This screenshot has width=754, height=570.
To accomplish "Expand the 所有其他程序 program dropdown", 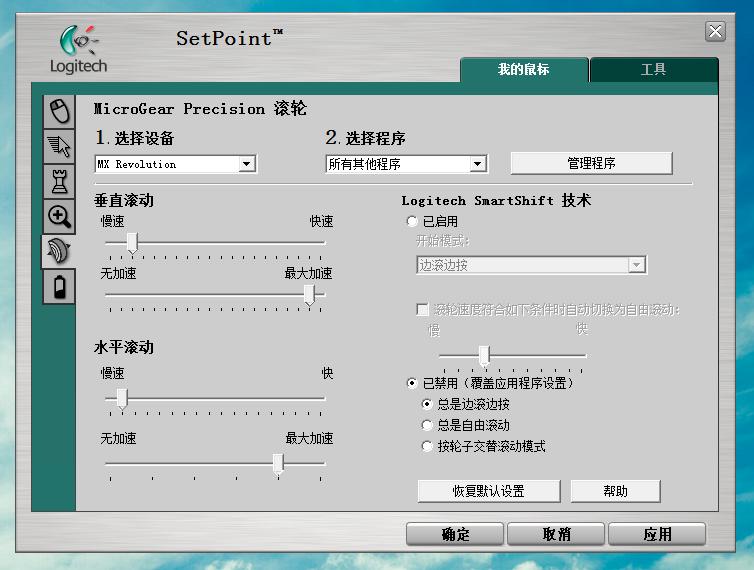I will coord(477,164).
